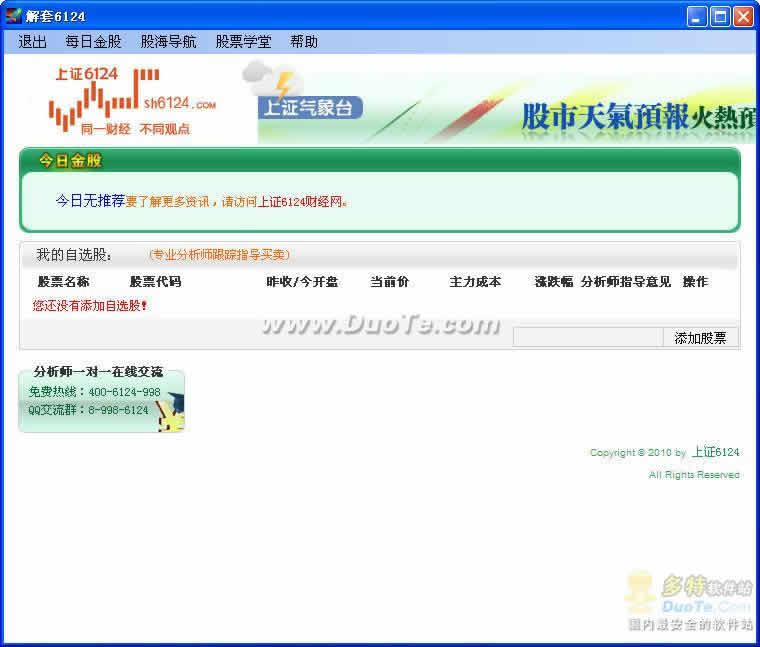
Task: Click the 解套6124 title bar app icon
Action: (x=14, y=16)
